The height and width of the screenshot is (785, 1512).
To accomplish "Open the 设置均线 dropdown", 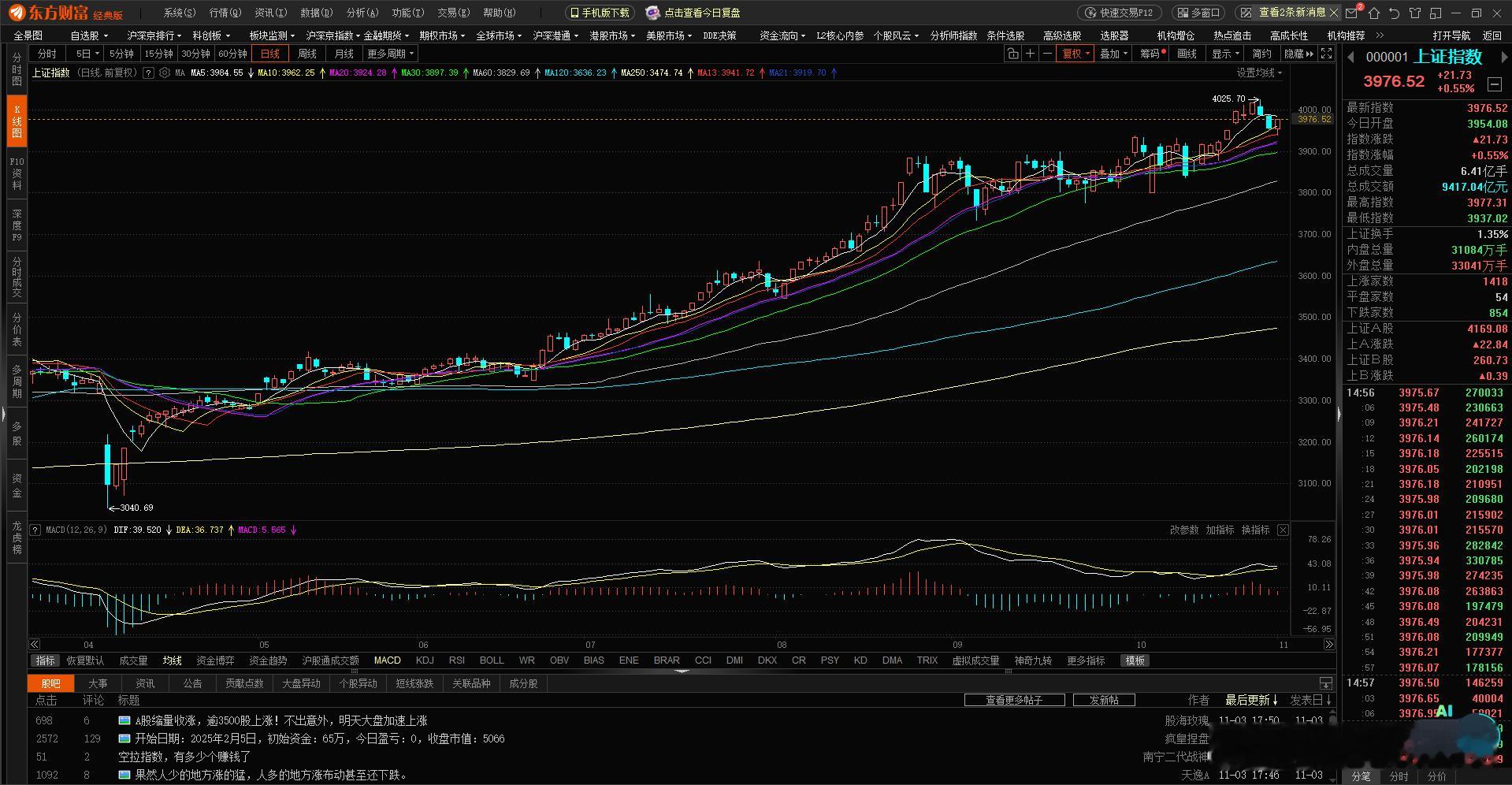I will tap(1259, 73).
